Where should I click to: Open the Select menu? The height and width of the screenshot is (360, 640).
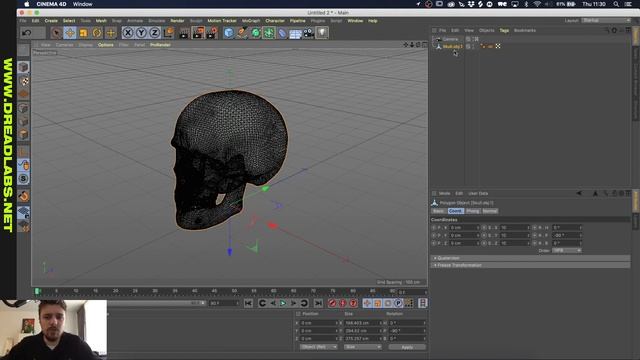(x=69, y=21)
